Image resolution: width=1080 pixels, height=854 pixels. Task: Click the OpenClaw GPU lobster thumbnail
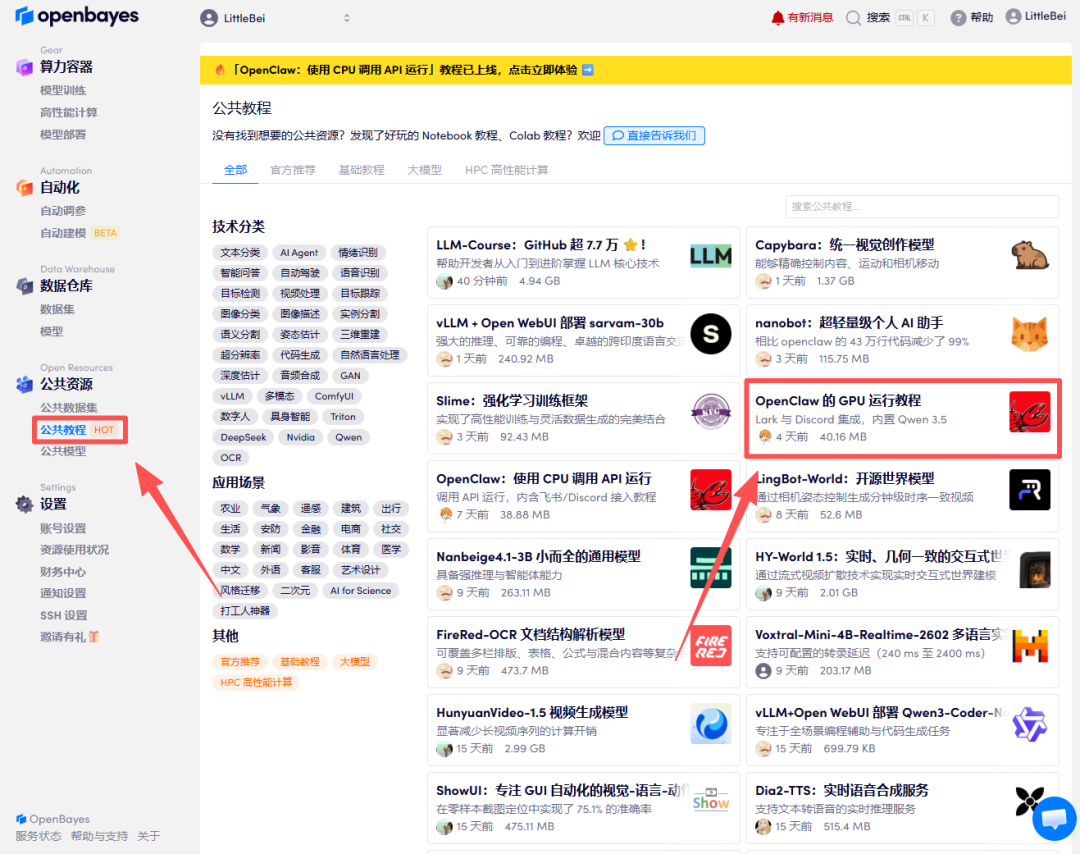point(1030,412)
